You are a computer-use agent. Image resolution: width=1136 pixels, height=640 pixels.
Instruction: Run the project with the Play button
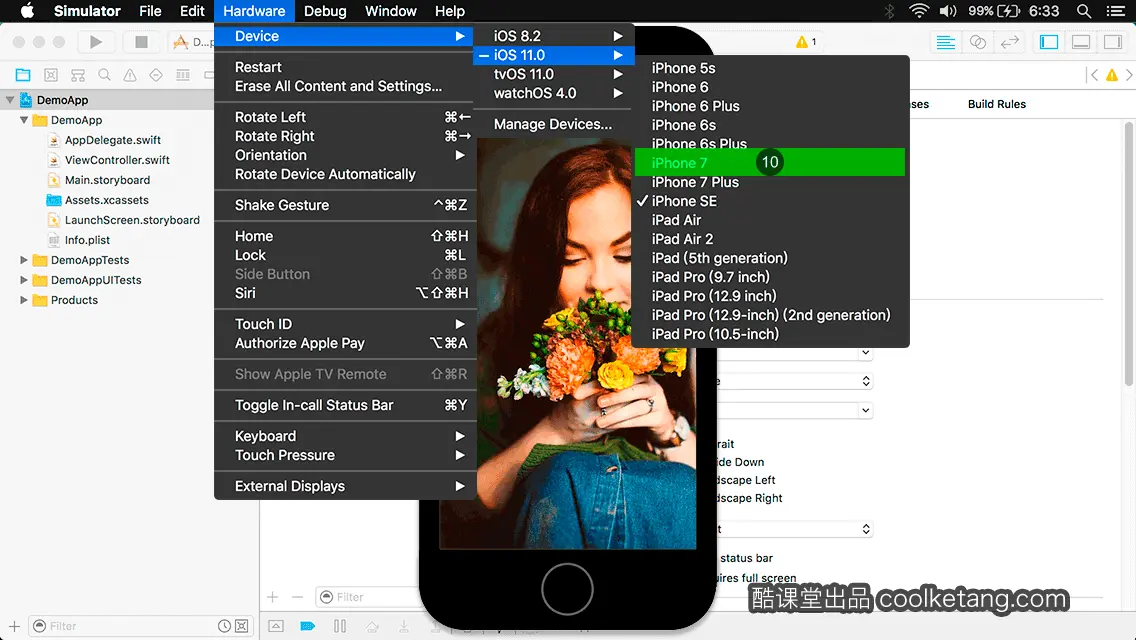click(96, 42)
